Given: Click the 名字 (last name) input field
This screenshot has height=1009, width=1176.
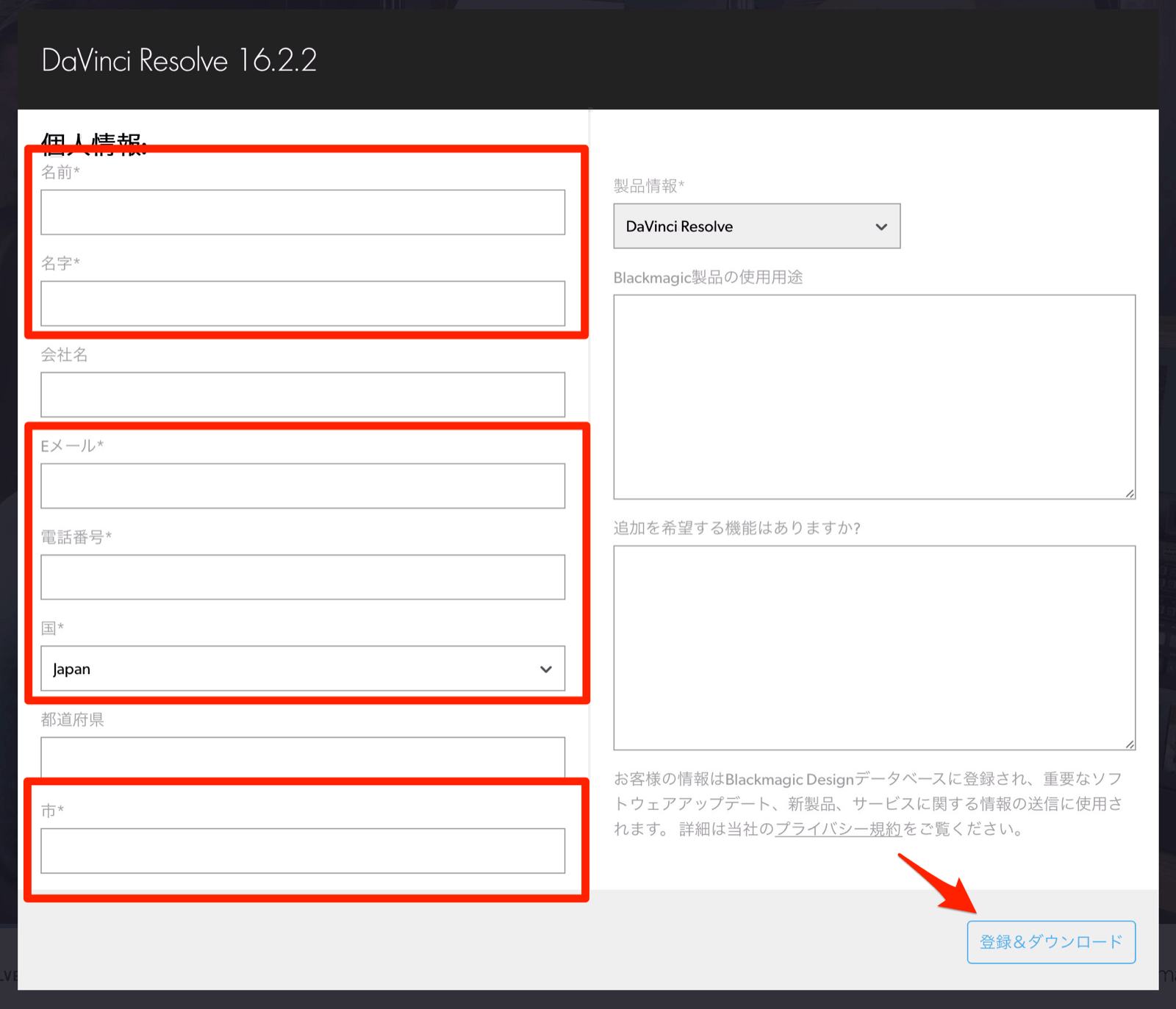Looking at the screenshot, I should (x=303, y=304).
